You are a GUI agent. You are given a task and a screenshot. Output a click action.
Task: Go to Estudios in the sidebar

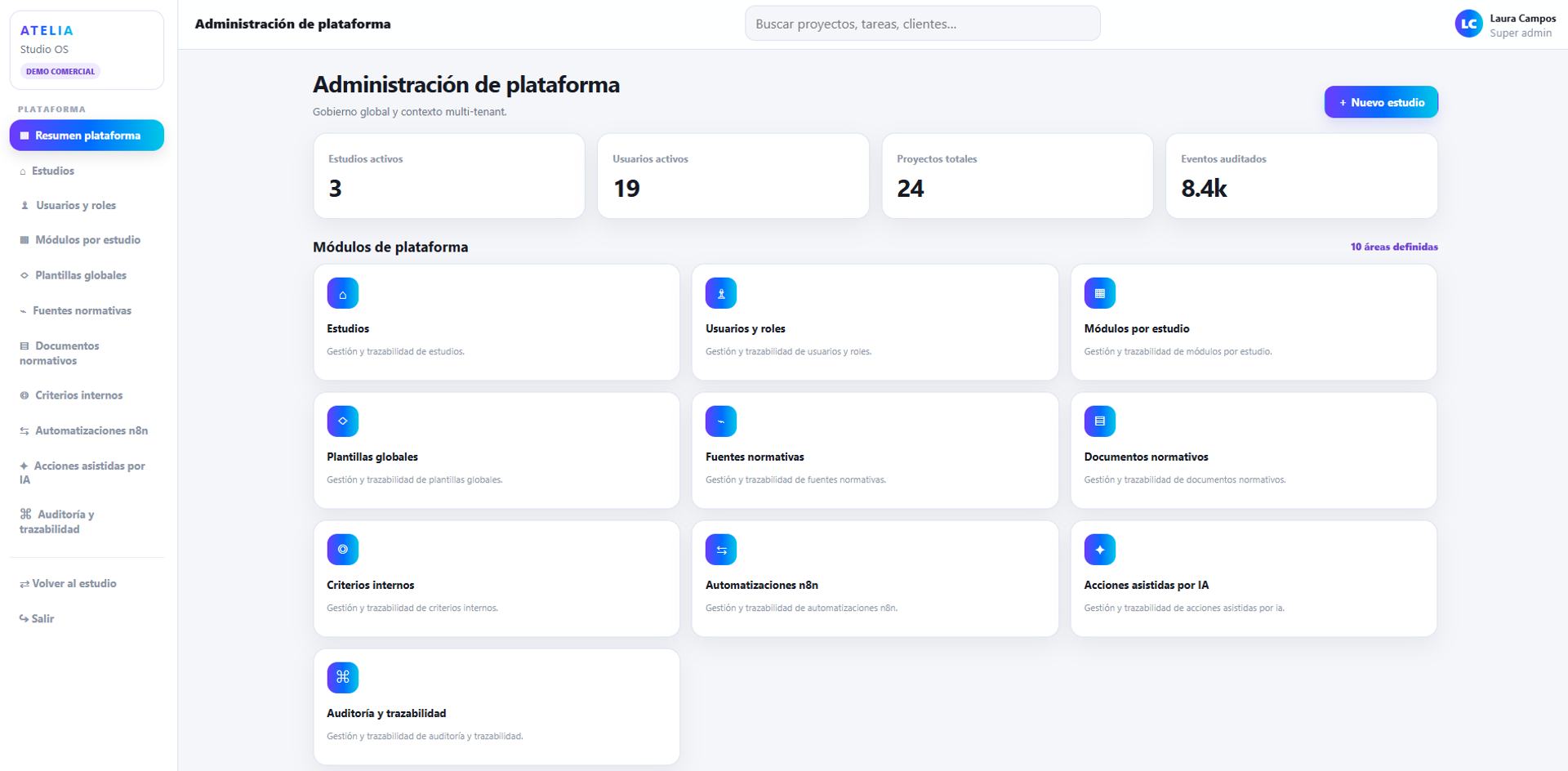click(x=87, y=171)
